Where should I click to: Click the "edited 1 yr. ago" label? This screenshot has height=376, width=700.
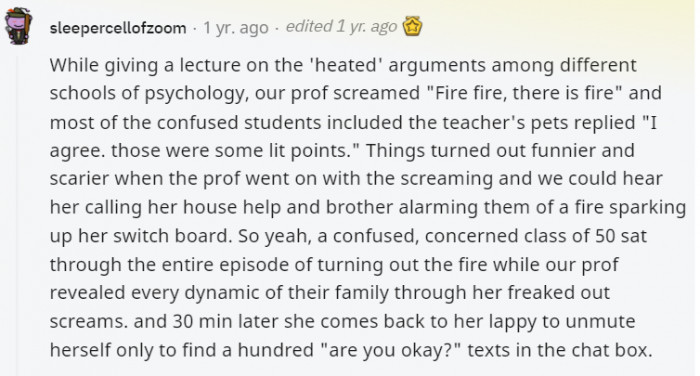[x=342, y=26]
